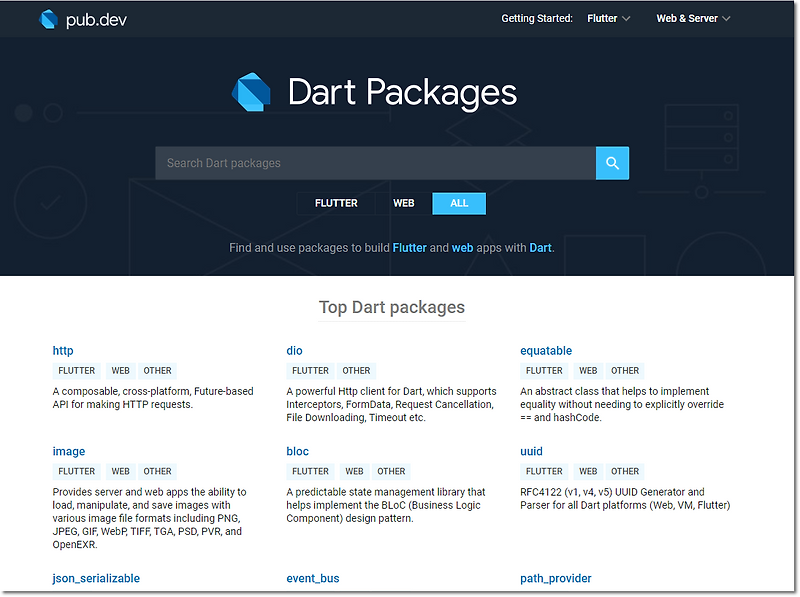Click the Dart Packages title text
800x597 pixels.
pos(402,92)
